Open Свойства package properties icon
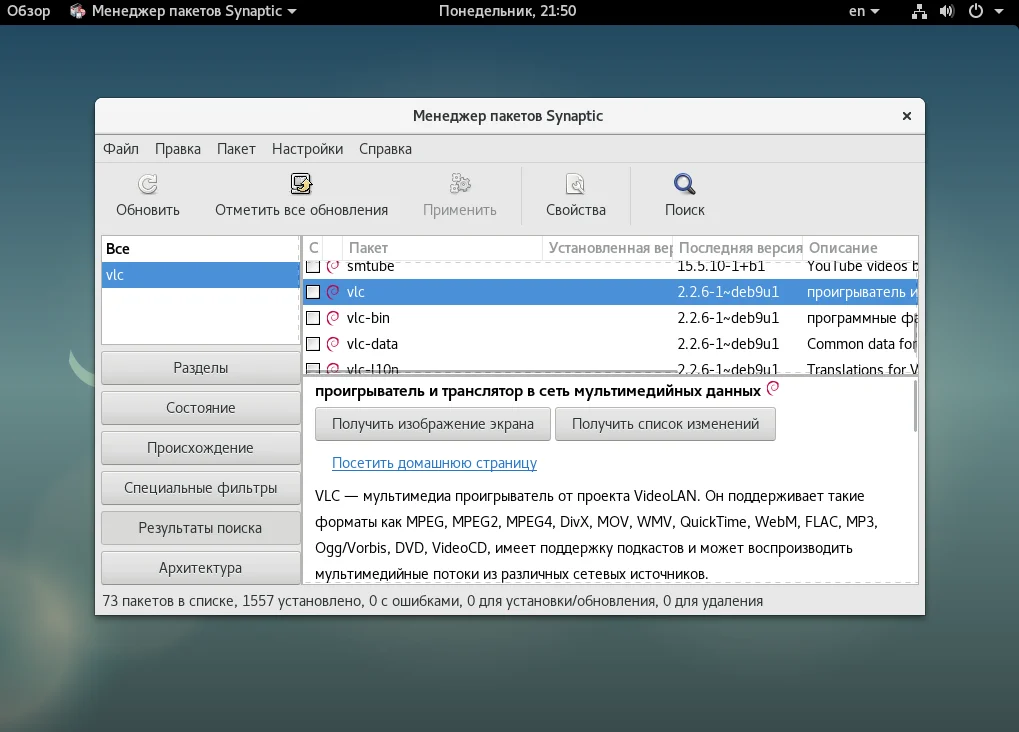 pos(575,184)
